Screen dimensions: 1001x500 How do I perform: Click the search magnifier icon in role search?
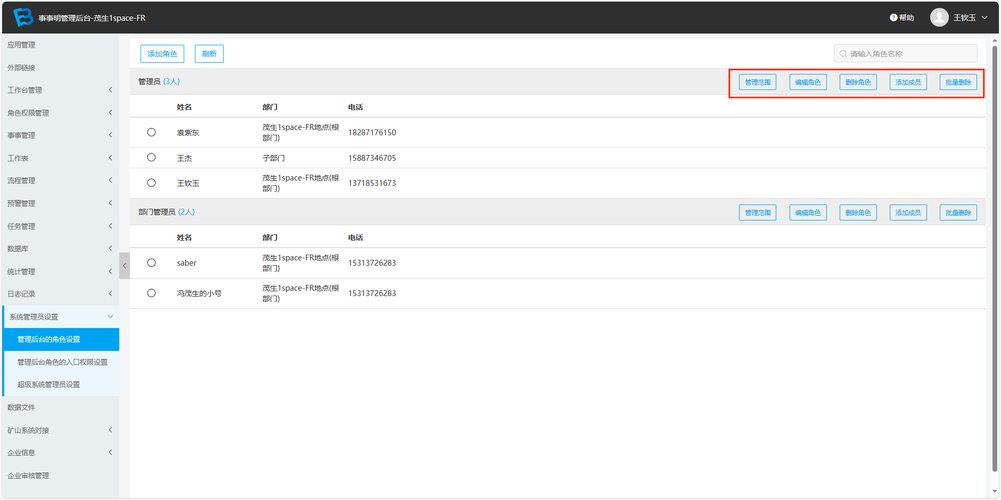coord(843,54)
